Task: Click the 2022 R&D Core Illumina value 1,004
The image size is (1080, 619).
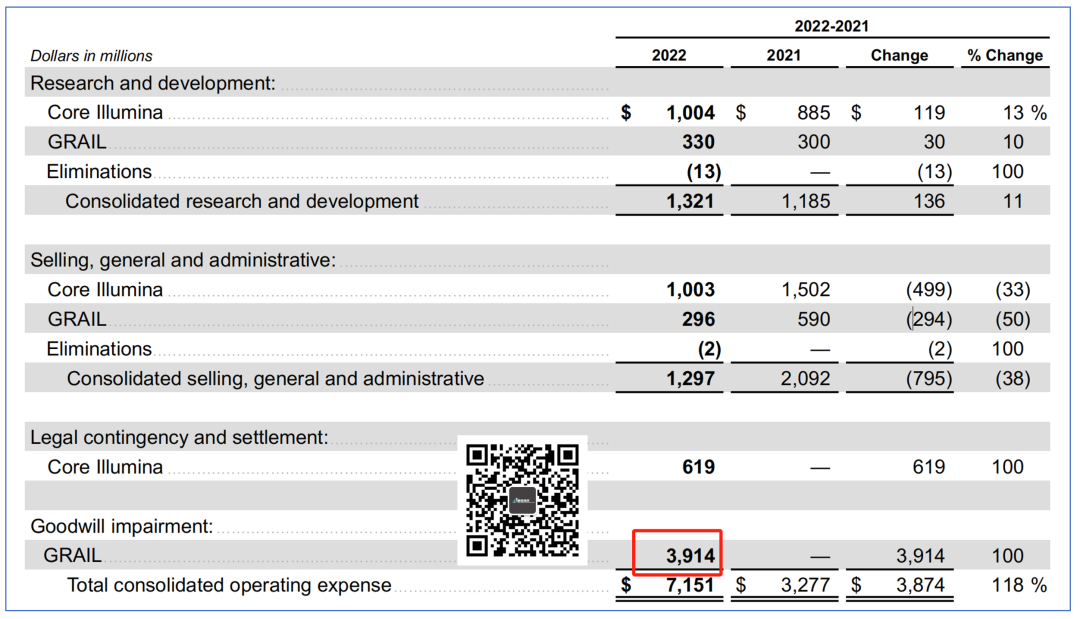Action: pyautogui.click(x=690, y=113)
